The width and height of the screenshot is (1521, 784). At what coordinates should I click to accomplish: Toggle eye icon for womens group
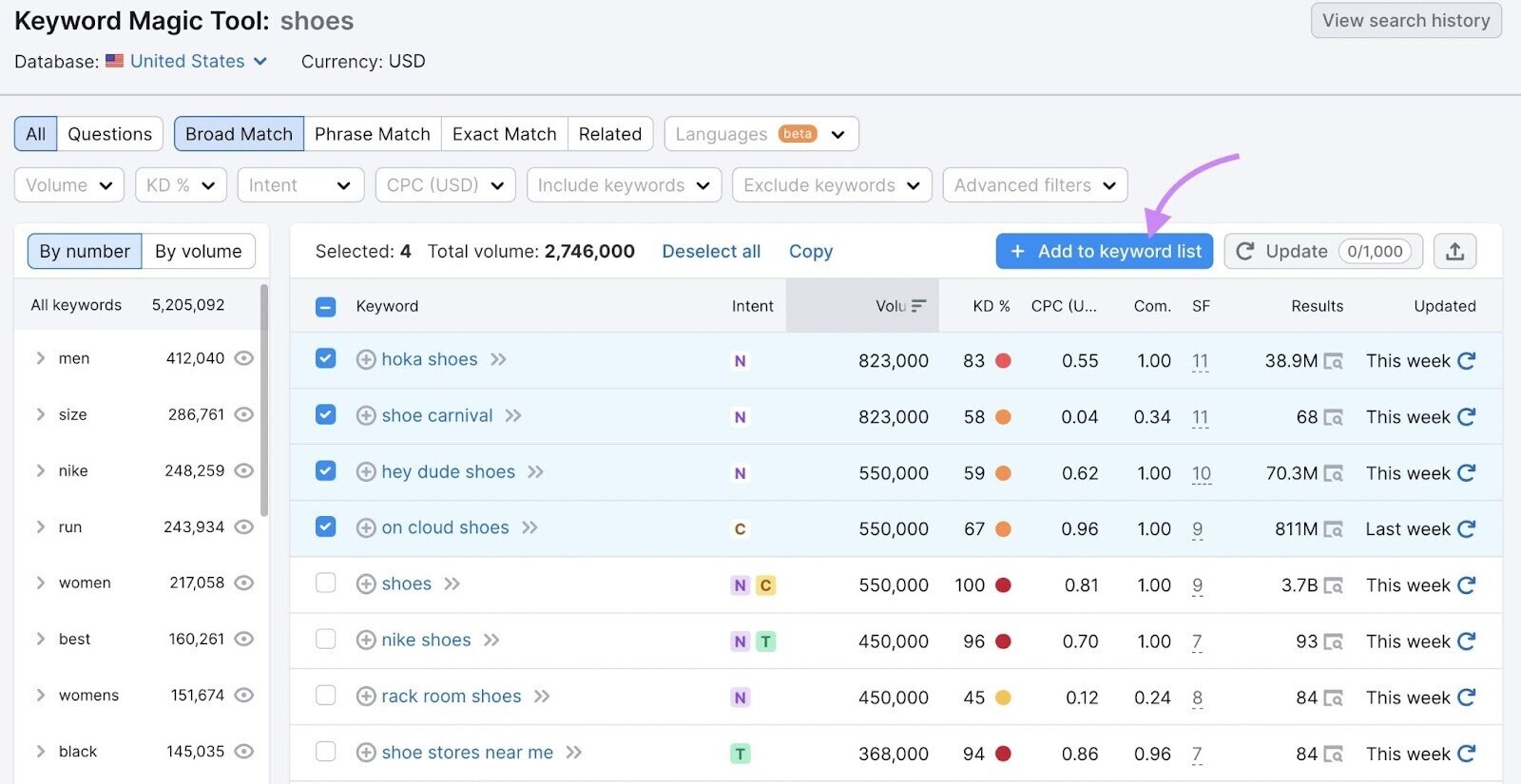[x=244, y=695]
